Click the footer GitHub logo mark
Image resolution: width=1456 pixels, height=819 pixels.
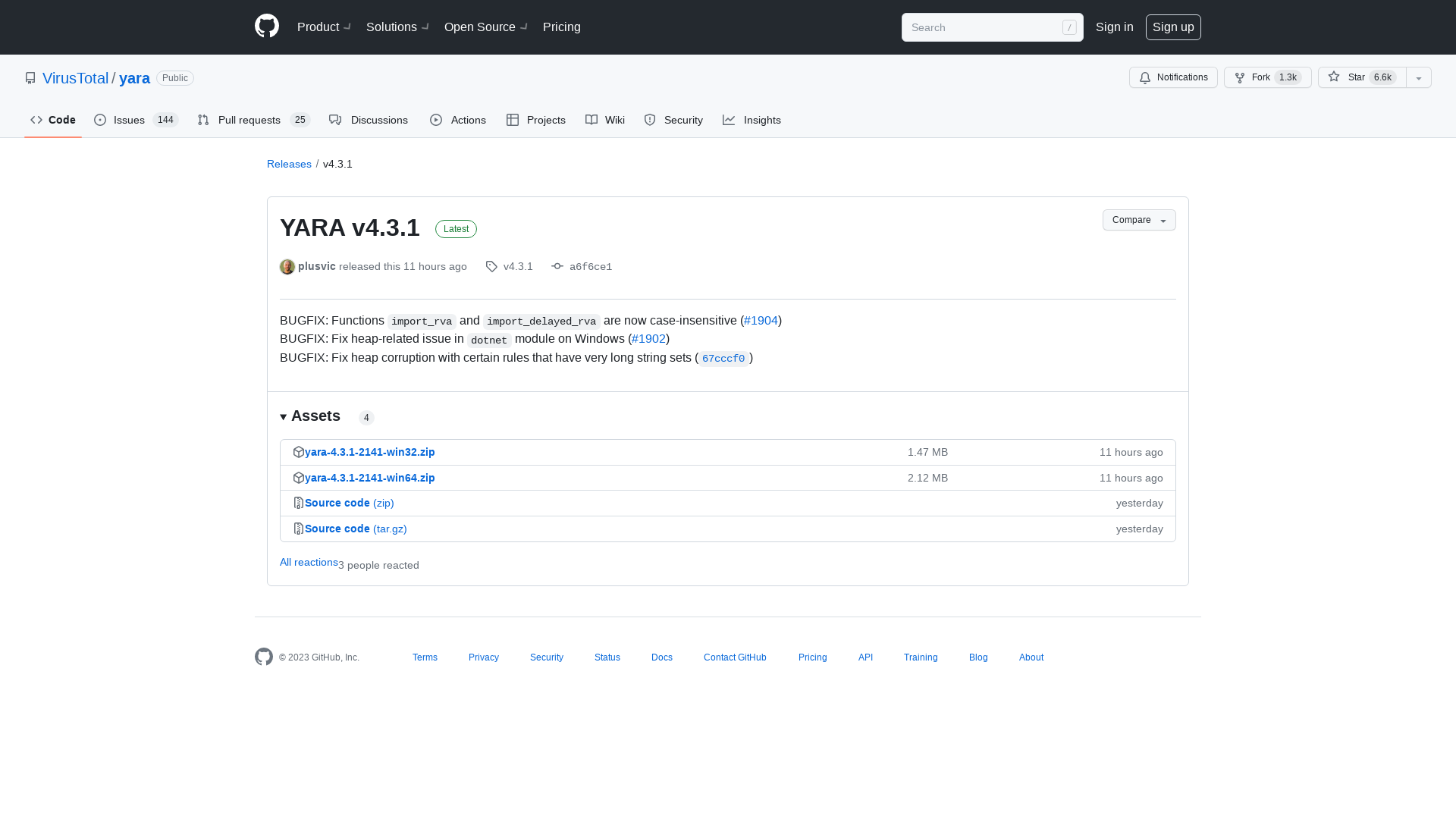[x=264, y=657]
